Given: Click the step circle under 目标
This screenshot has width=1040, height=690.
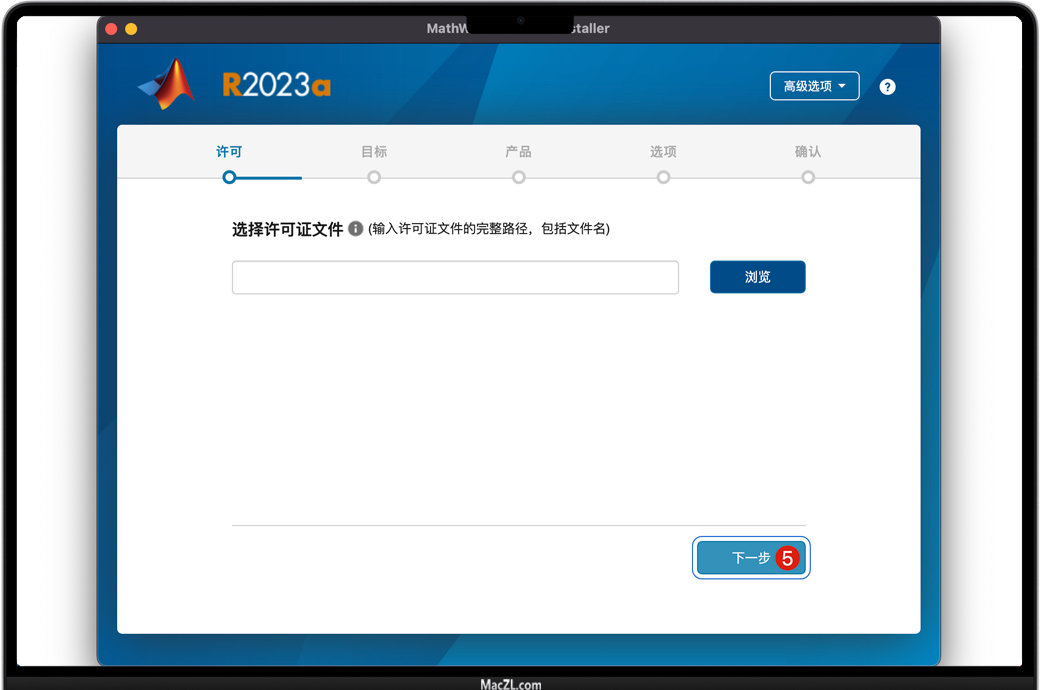Looking at the screenshot, I should (374, 177).
